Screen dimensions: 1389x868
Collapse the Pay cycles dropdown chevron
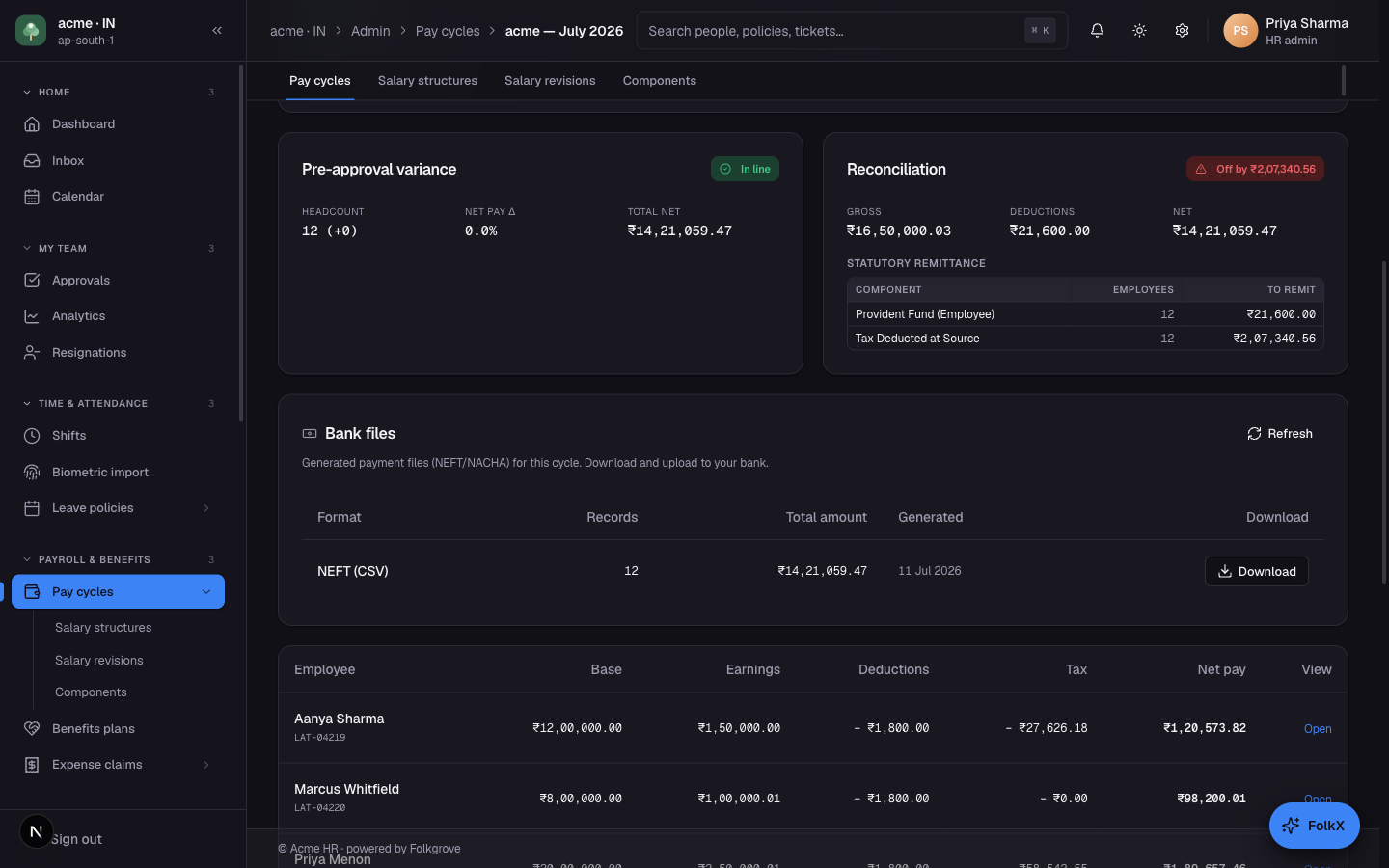coord(205,592)
